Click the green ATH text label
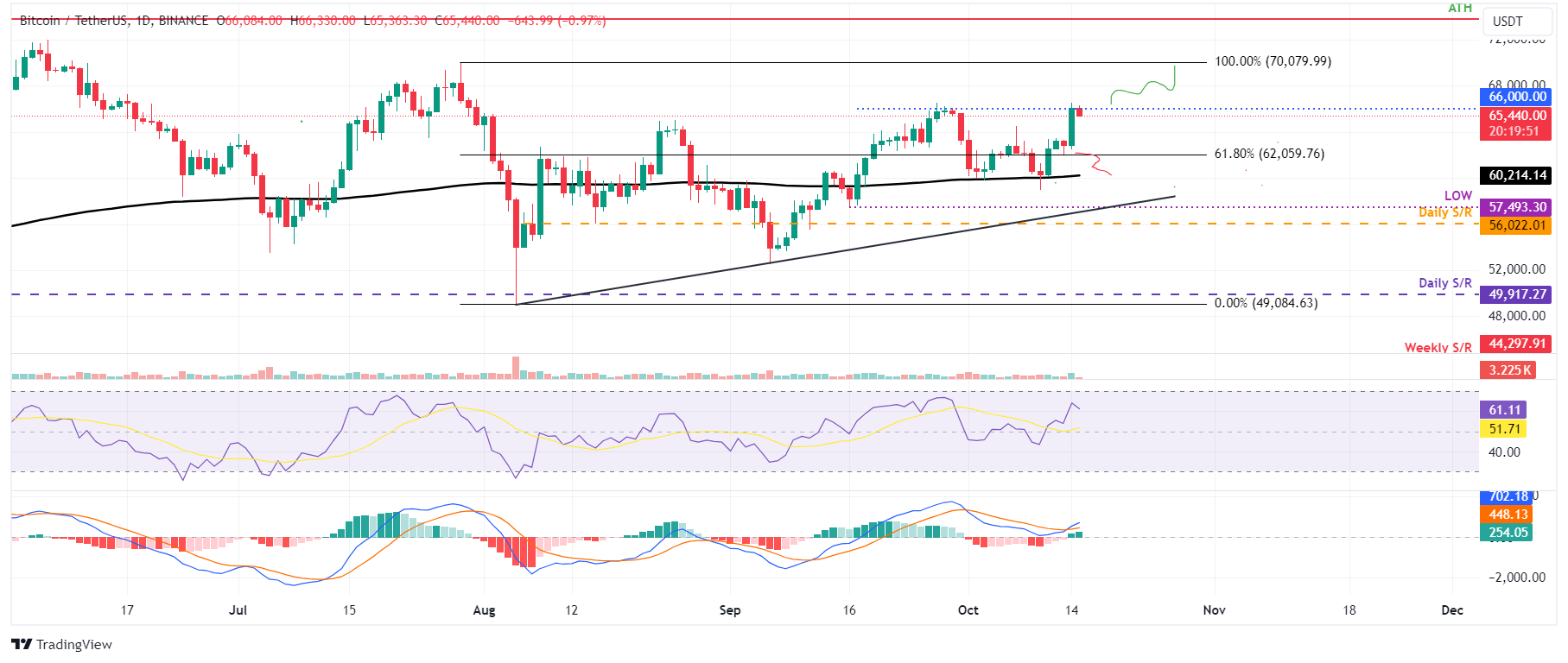The image size is (1568, 663). [1460, 8]
